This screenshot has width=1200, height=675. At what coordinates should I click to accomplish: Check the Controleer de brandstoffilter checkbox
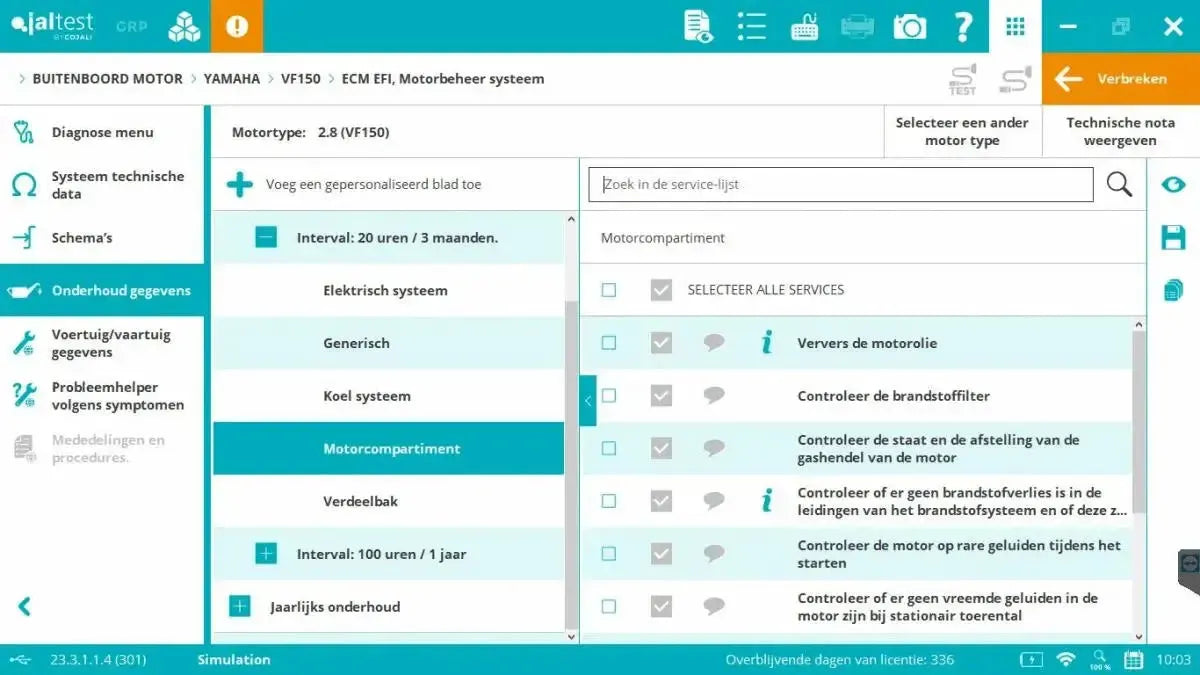pyautogui.click(x=608, y=396)
